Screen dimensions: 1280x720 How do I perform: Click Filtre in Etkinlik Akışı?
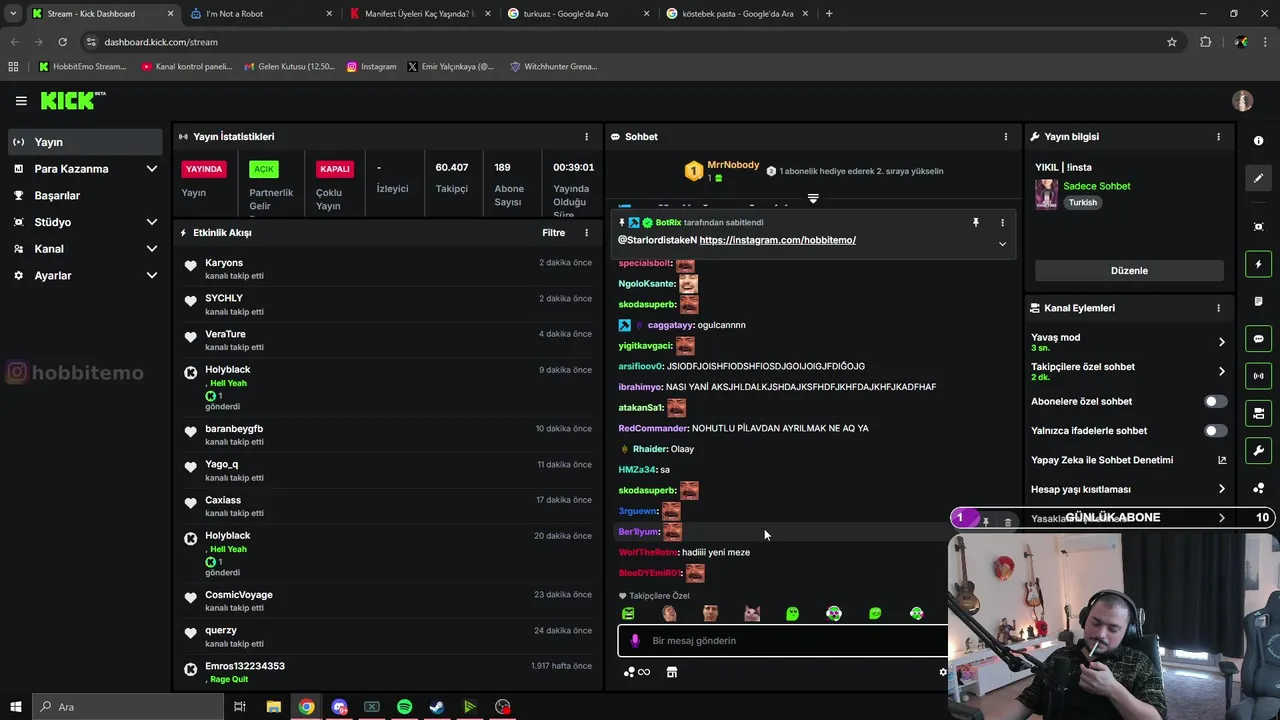[x=554, y=233]
